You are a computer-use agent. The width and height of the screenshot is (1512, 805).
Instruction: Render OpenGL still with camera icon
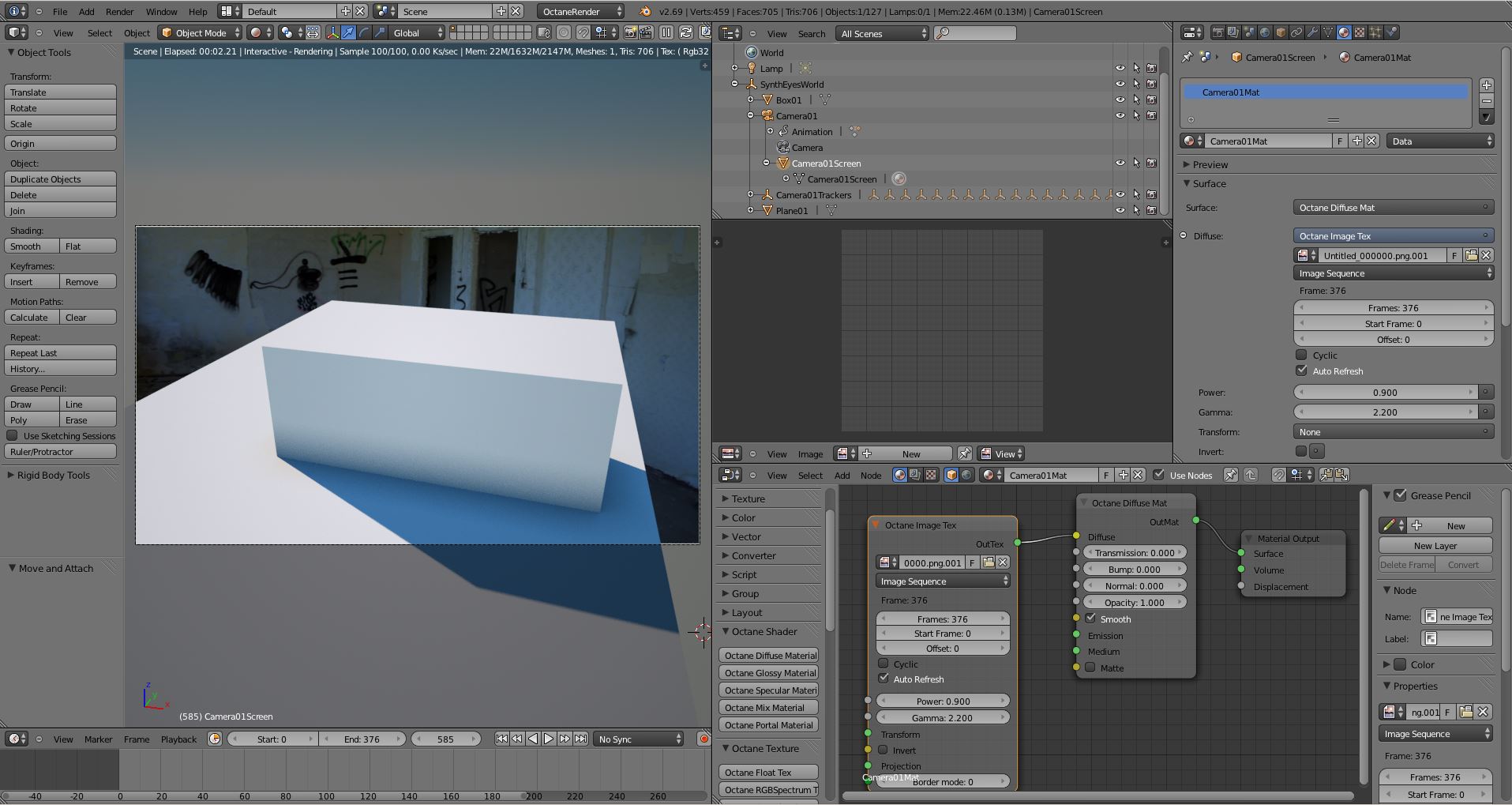630,32
